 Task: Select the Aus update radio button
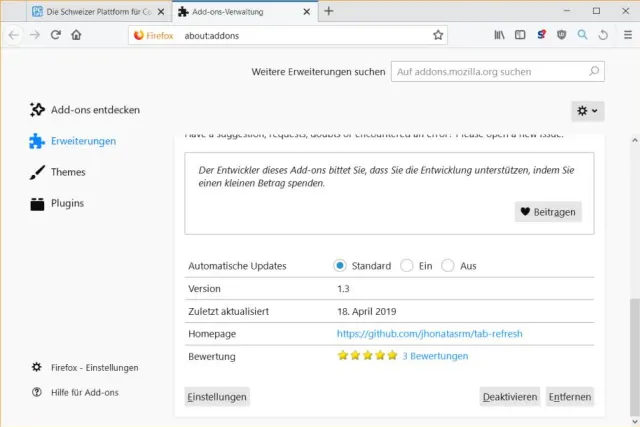pyautogui.click(x=448, y=266)
